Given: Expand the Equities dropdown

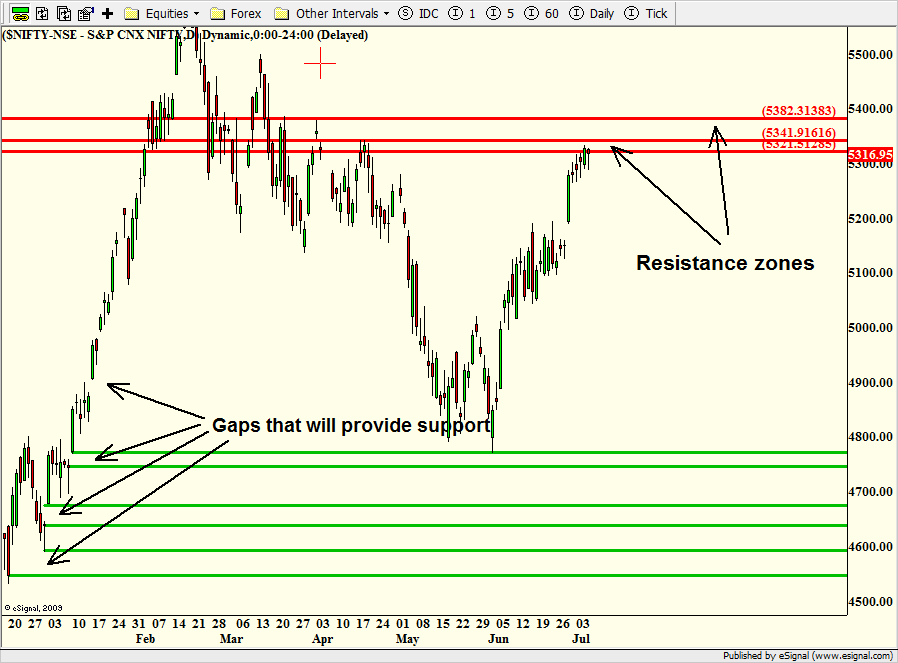Looking at the screenshot, I should tap(166, 14).
